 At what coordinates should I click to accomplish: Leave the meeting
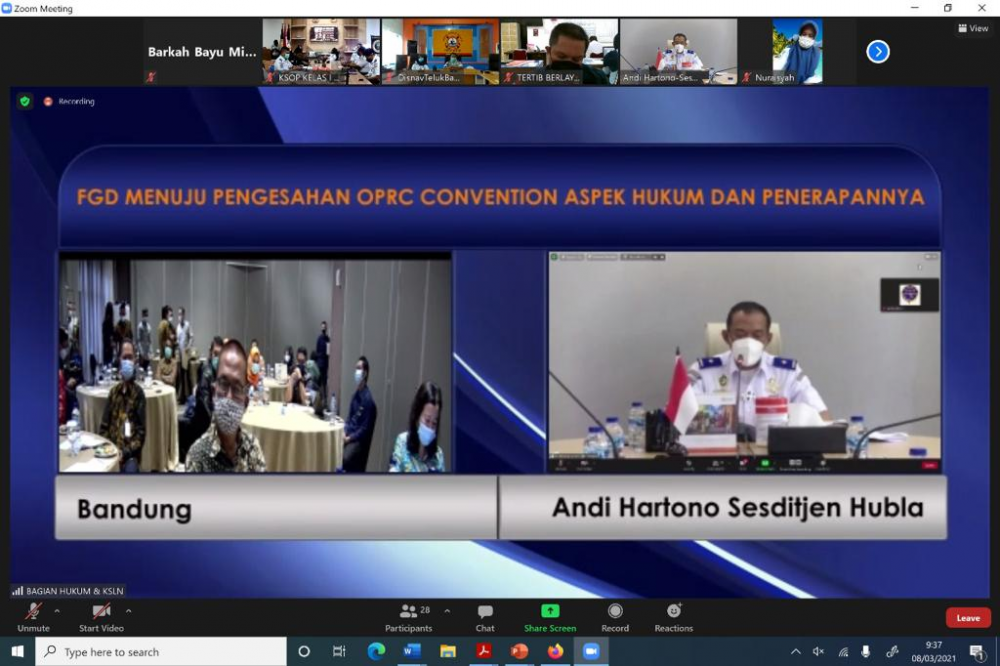coord(968,618)
